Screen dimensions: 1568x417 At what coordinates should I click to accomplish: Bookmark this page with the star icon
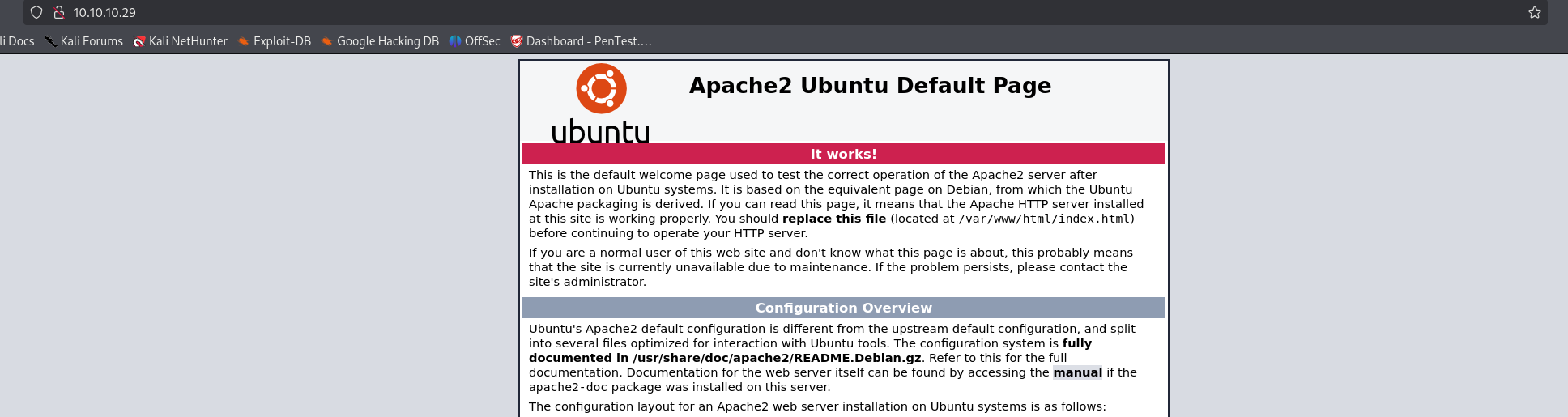pos(1534,12)
